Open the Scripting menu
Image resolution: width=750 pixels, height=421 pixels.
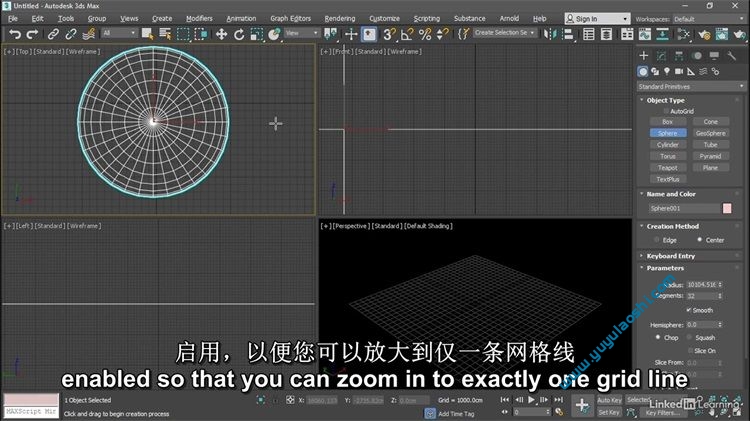[427, 18]
